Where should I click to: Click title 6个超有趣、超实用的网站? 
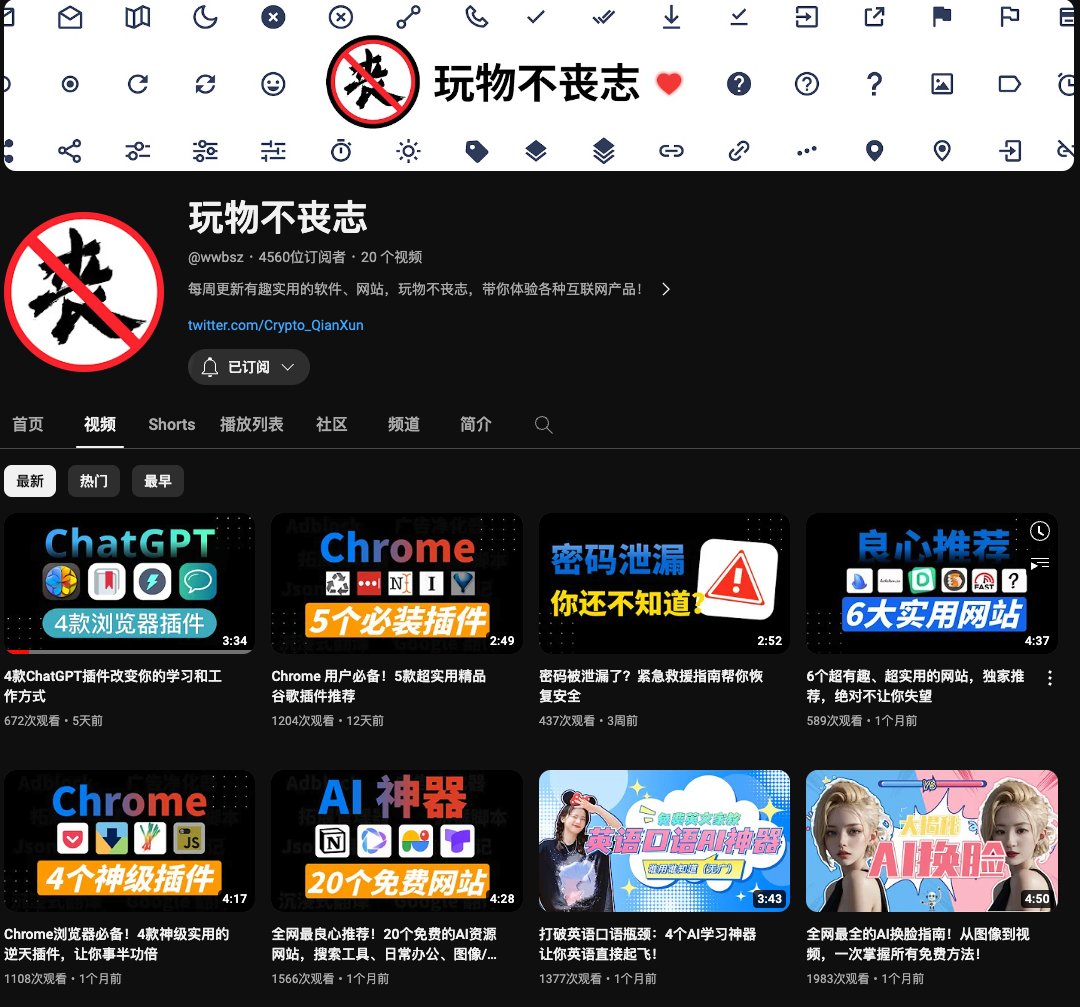coord(915,686)
